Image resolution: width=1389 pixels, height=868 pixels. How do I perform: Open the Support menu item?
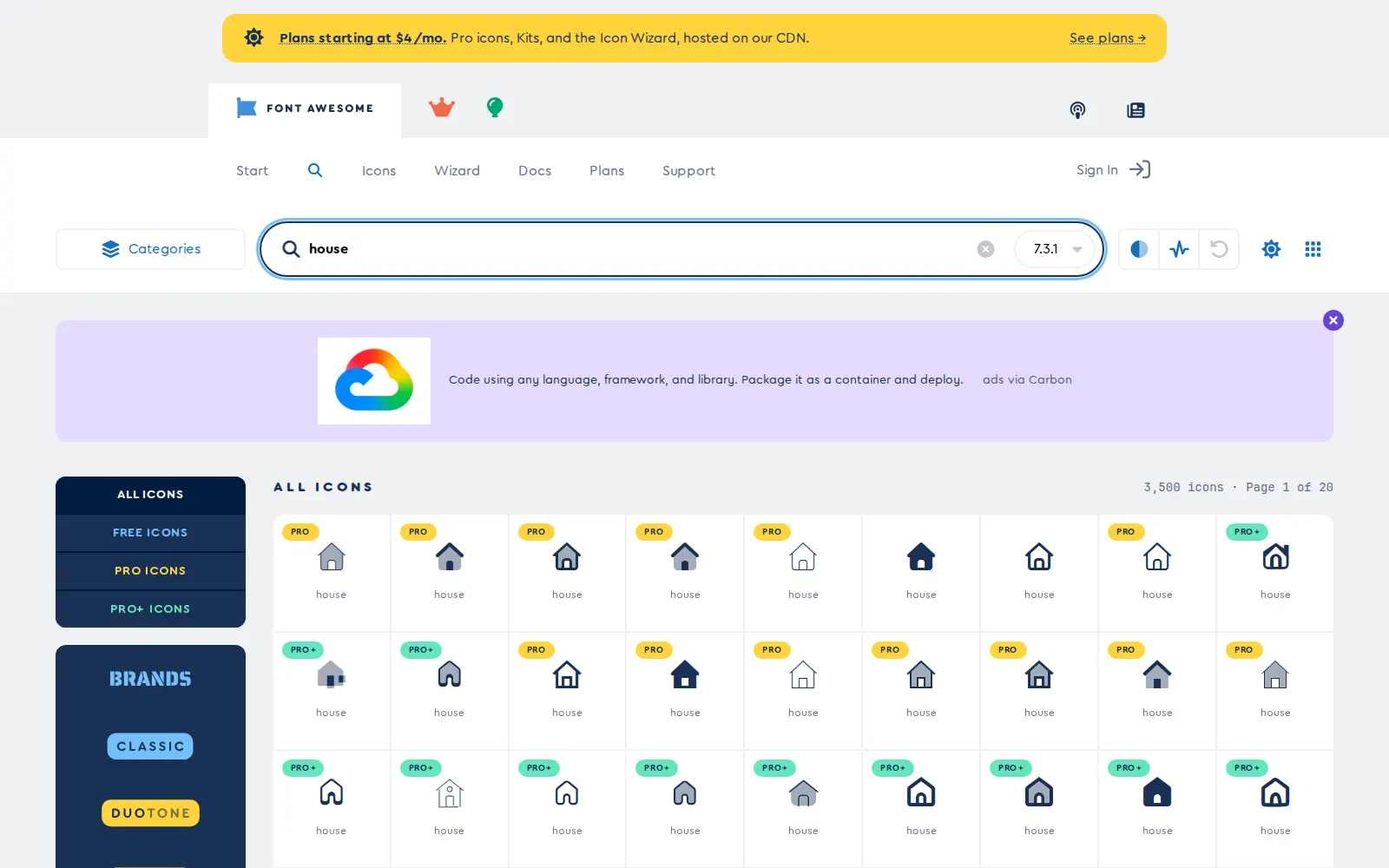688,171
